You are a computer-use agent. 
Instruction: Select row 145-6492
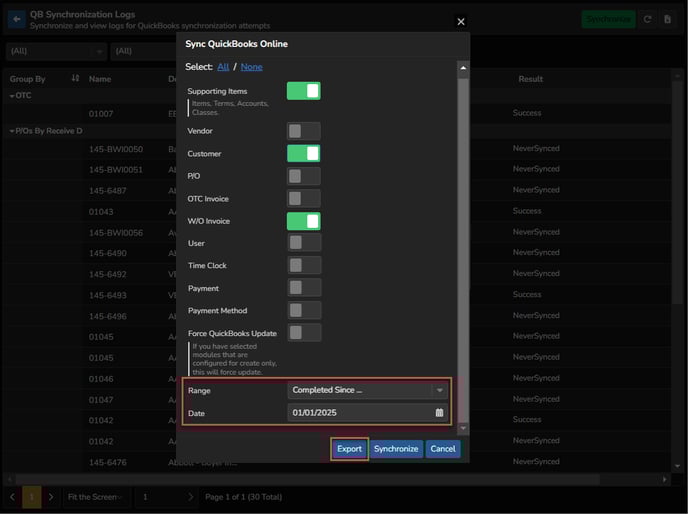click(108, 274)
